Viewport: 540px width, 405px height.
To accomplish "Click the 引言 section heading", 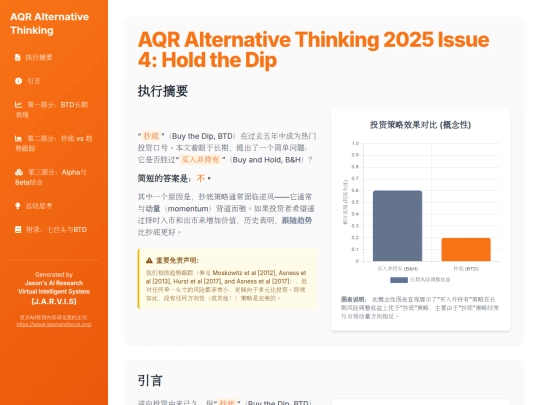I will (x=150, y=381).
